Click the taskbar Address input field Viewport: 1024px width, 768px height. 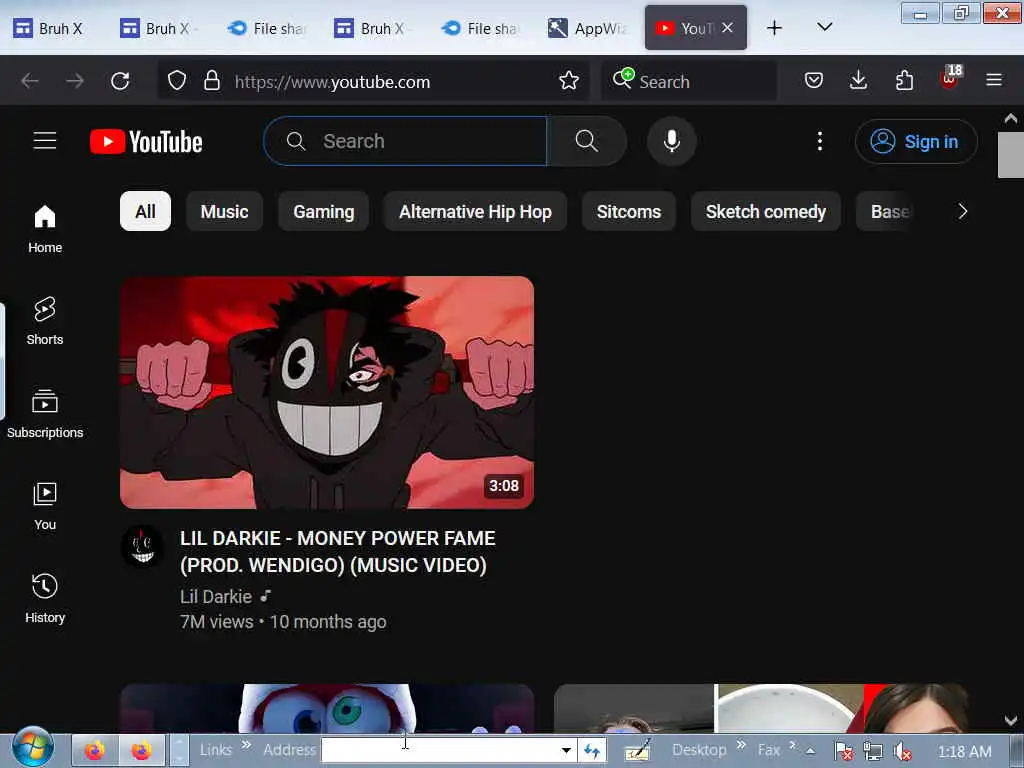click(440, 750)
